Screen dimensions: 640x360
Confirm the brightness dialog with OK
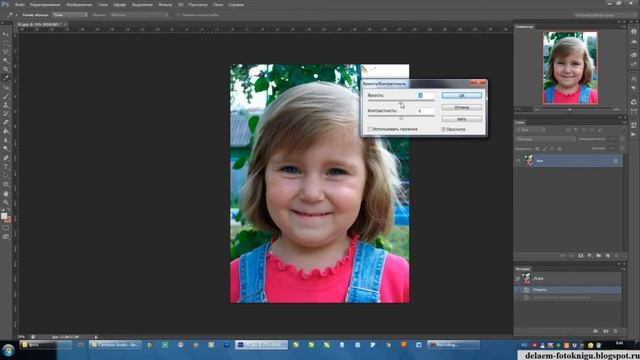pos(462,95)
